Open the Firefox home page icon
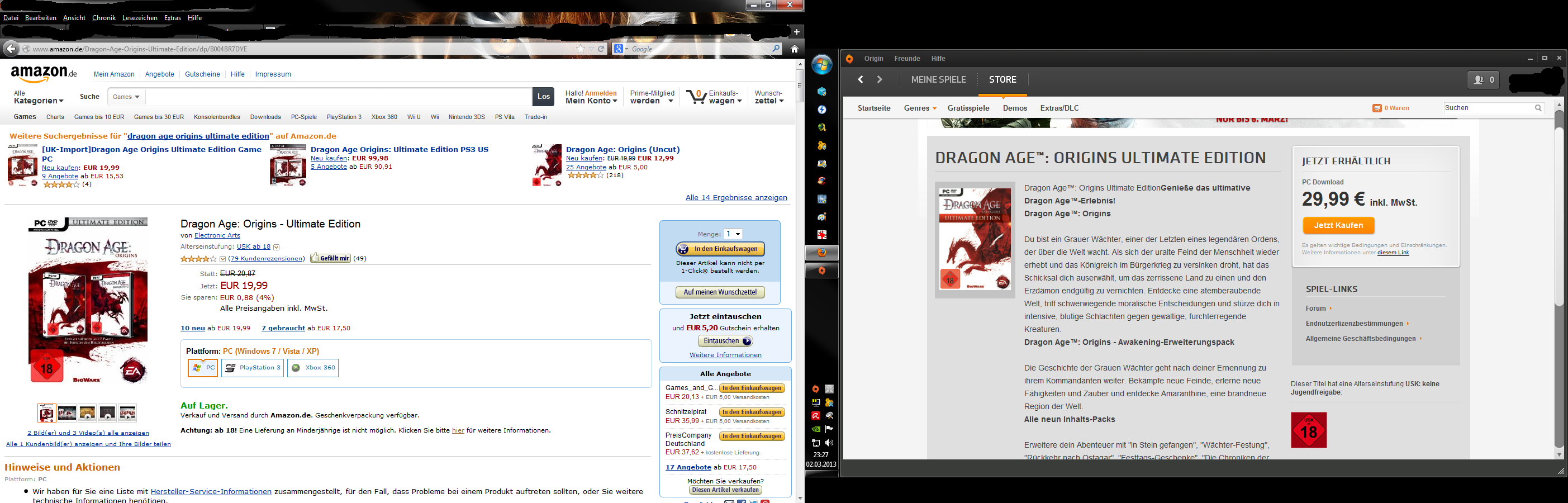 [x=795, y=49]
